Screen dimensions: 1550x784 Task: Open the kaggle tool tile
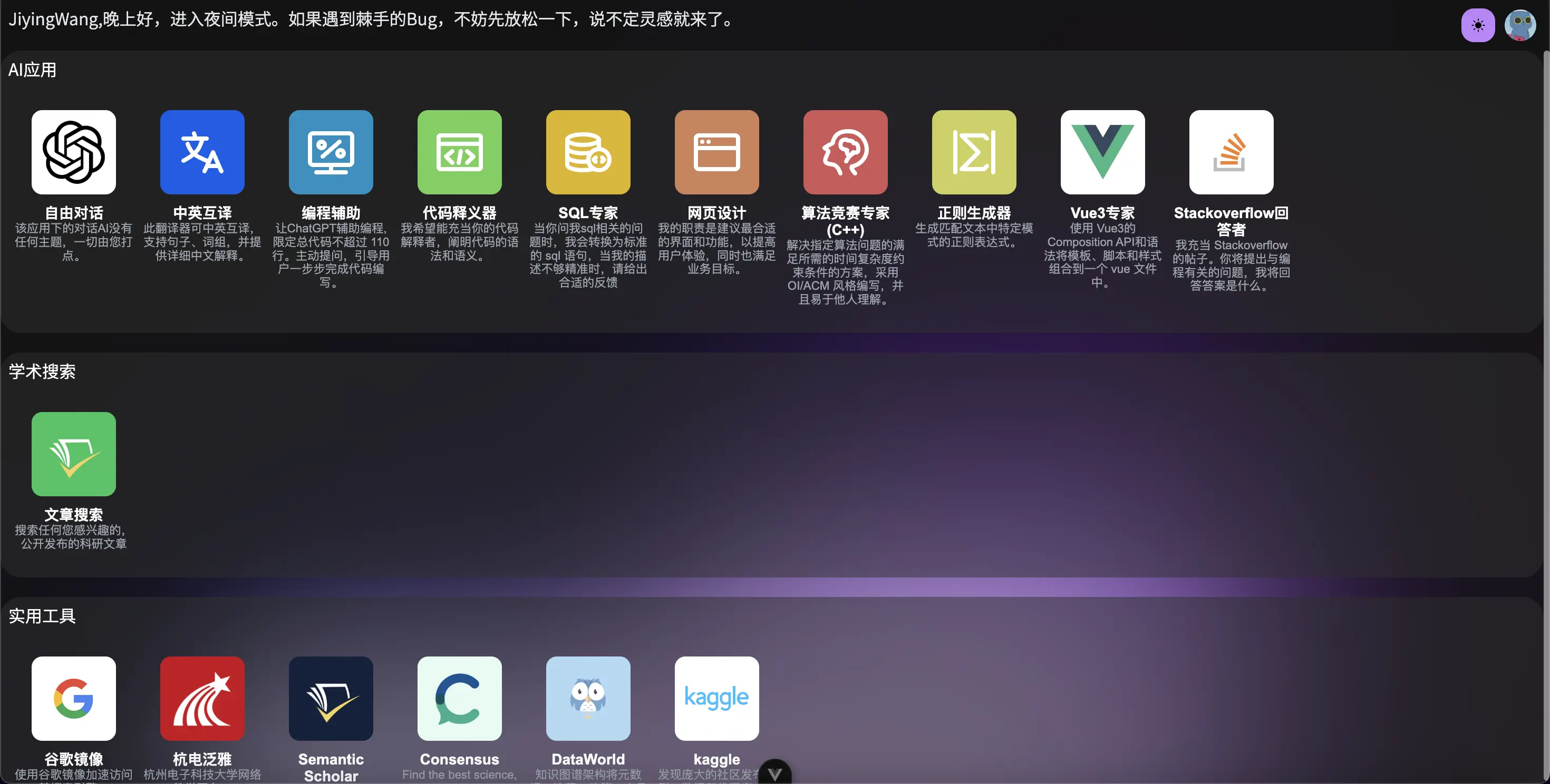pos(716,698)
